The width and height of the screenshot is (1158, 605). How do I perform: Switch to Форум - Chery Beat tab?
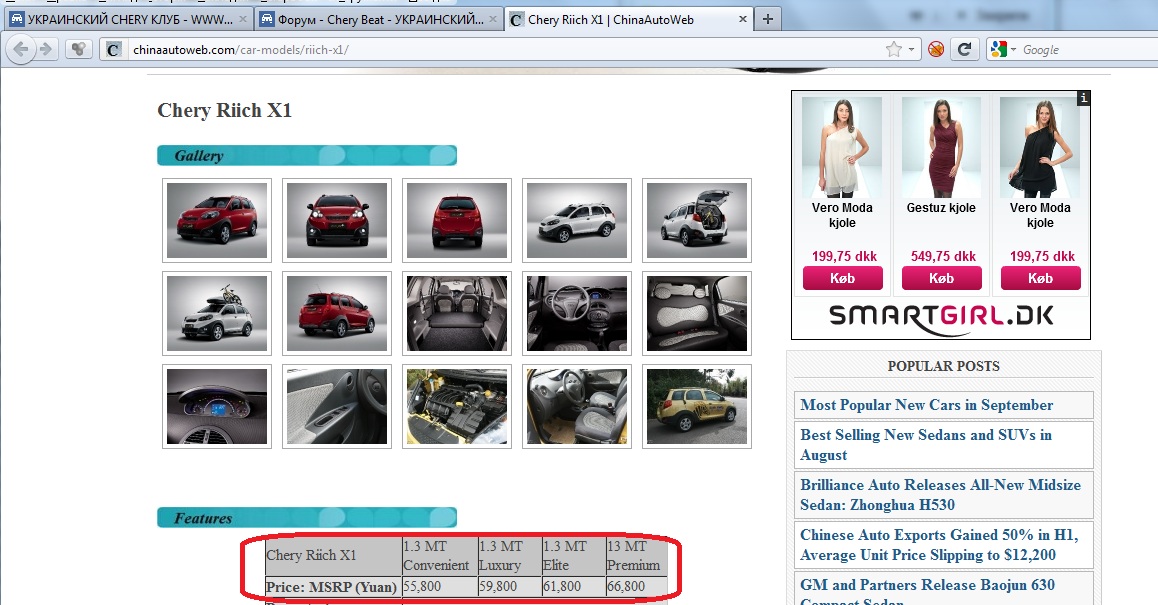pos(379,20)
